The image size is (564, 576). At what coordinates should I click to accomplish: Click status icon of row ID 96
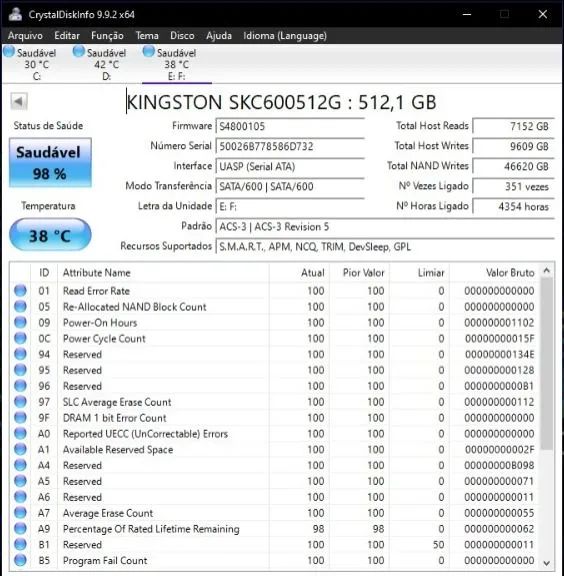click(20, 386)
